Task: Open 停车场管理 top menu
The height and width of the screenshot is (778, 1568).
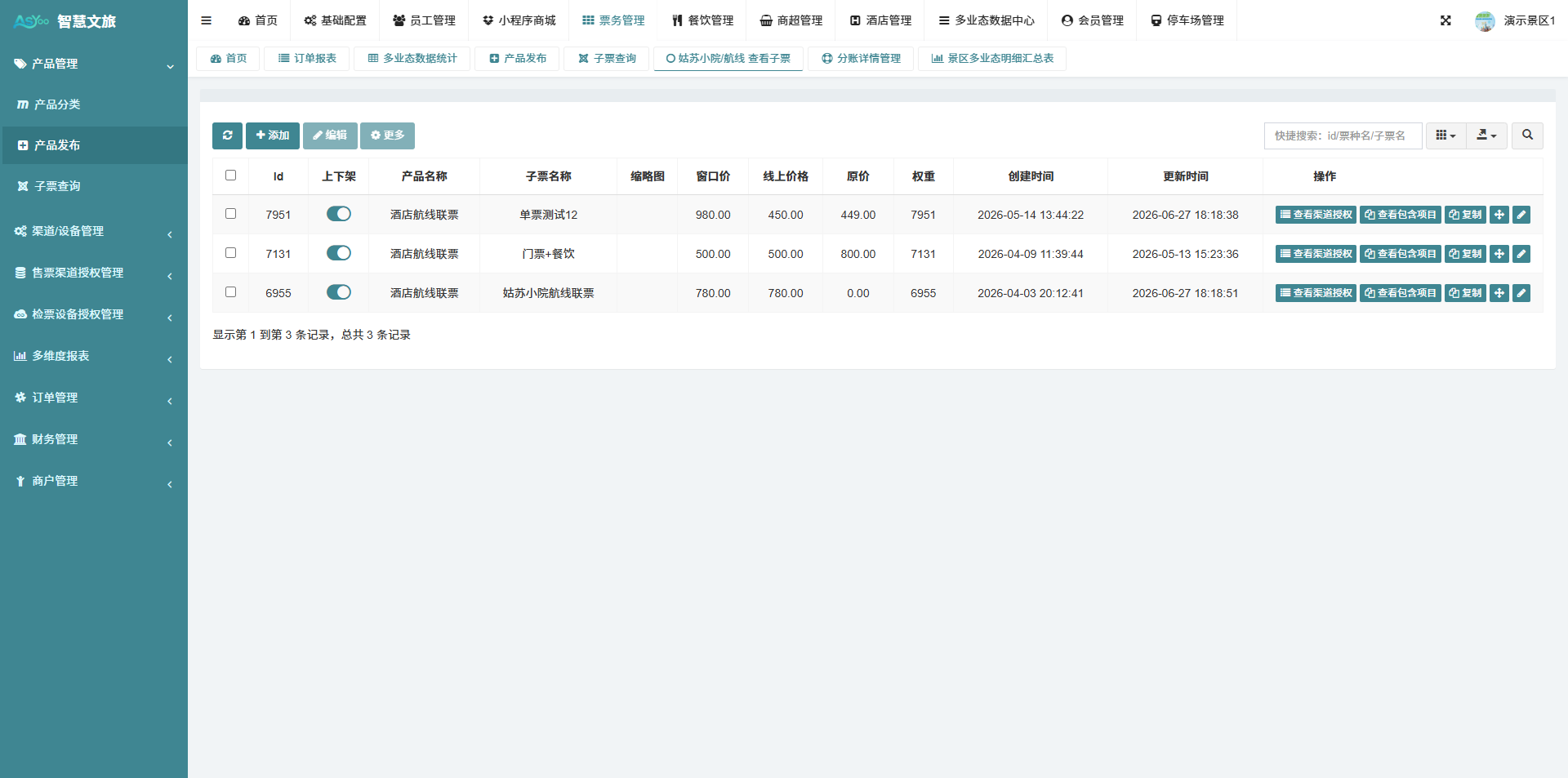Action: 1187,20
